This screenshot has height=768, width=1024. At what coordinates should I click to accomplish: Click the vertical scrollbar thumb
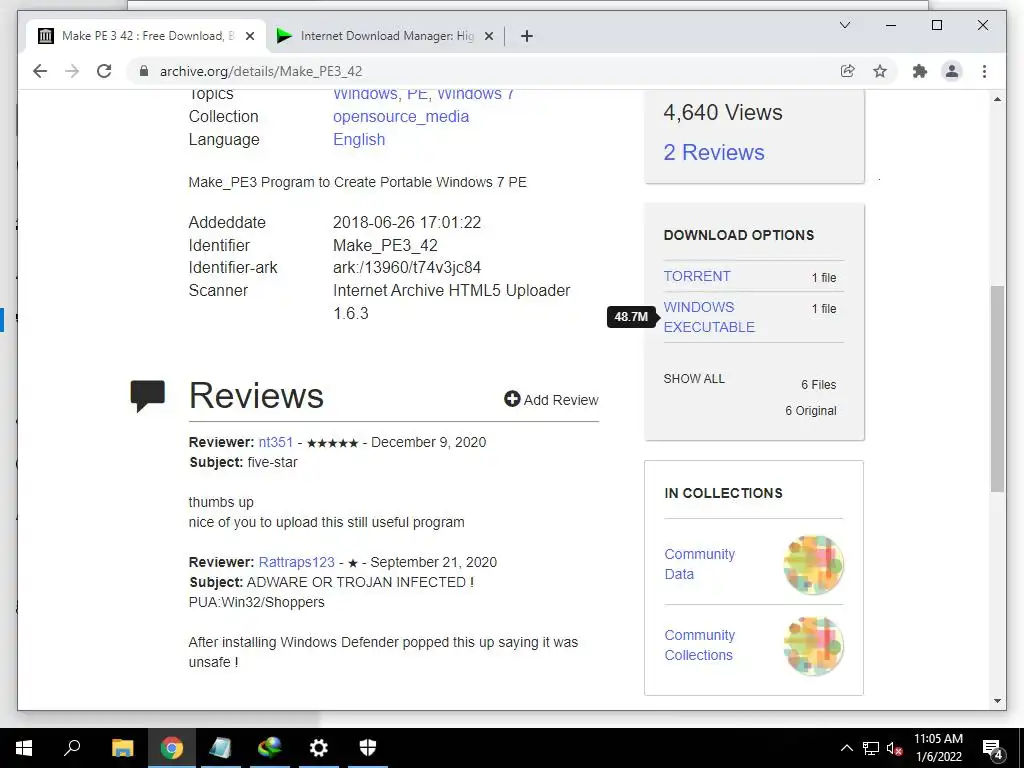click(997, 389)
